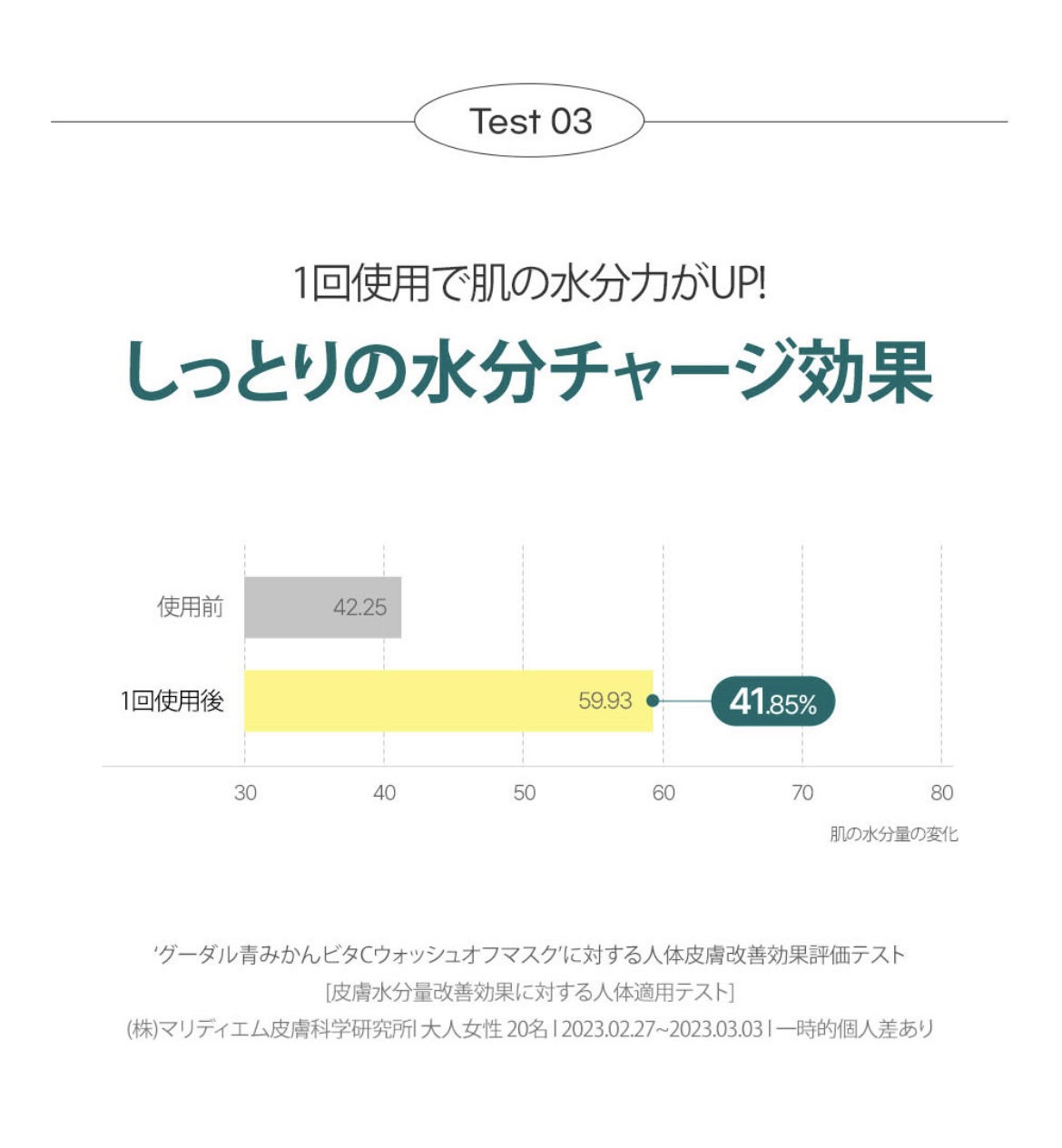1062x1148 pixels.
Task: Click the axis tick label 70
Action: coord(802,792)
